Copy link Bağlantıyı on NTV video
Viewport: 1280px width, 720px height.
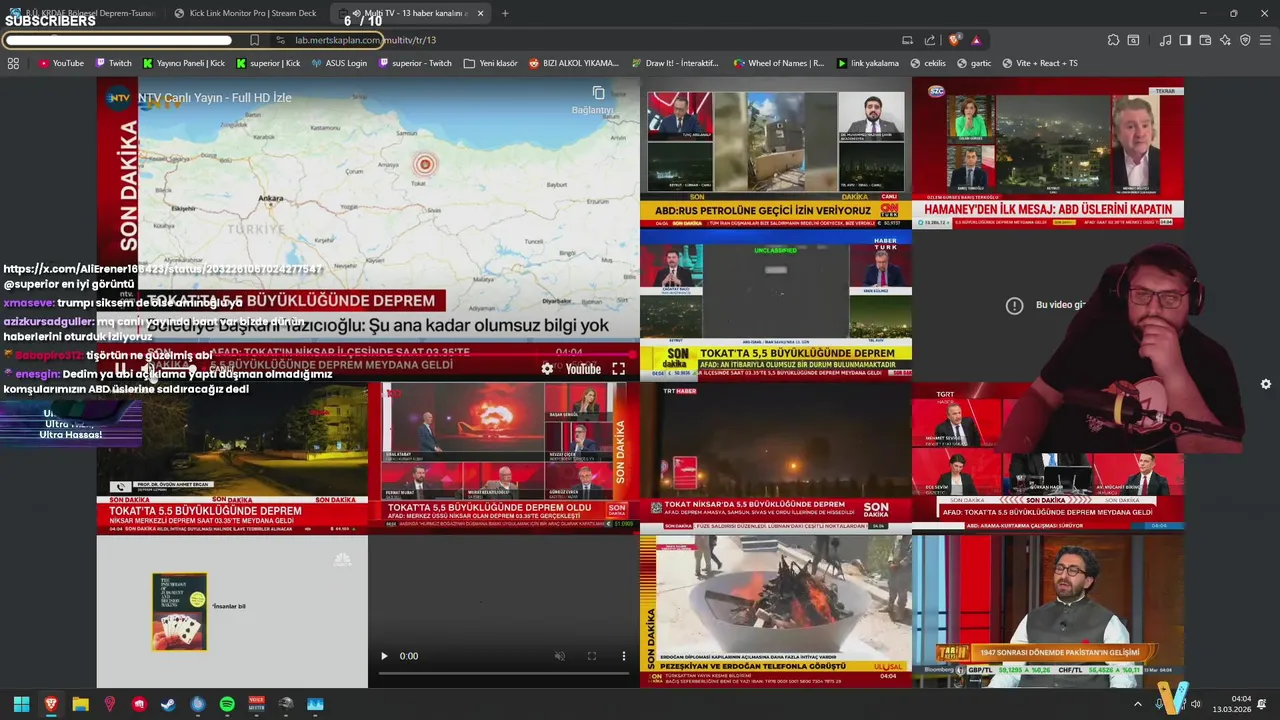pos(597,99)
